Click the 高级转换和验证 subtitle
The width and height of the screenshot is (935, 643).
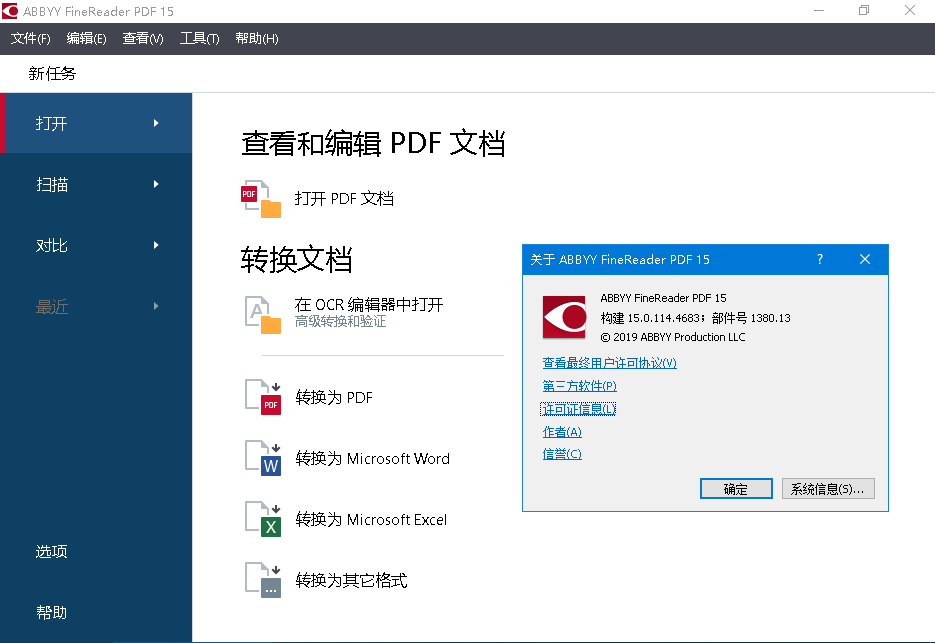[340, 322]
